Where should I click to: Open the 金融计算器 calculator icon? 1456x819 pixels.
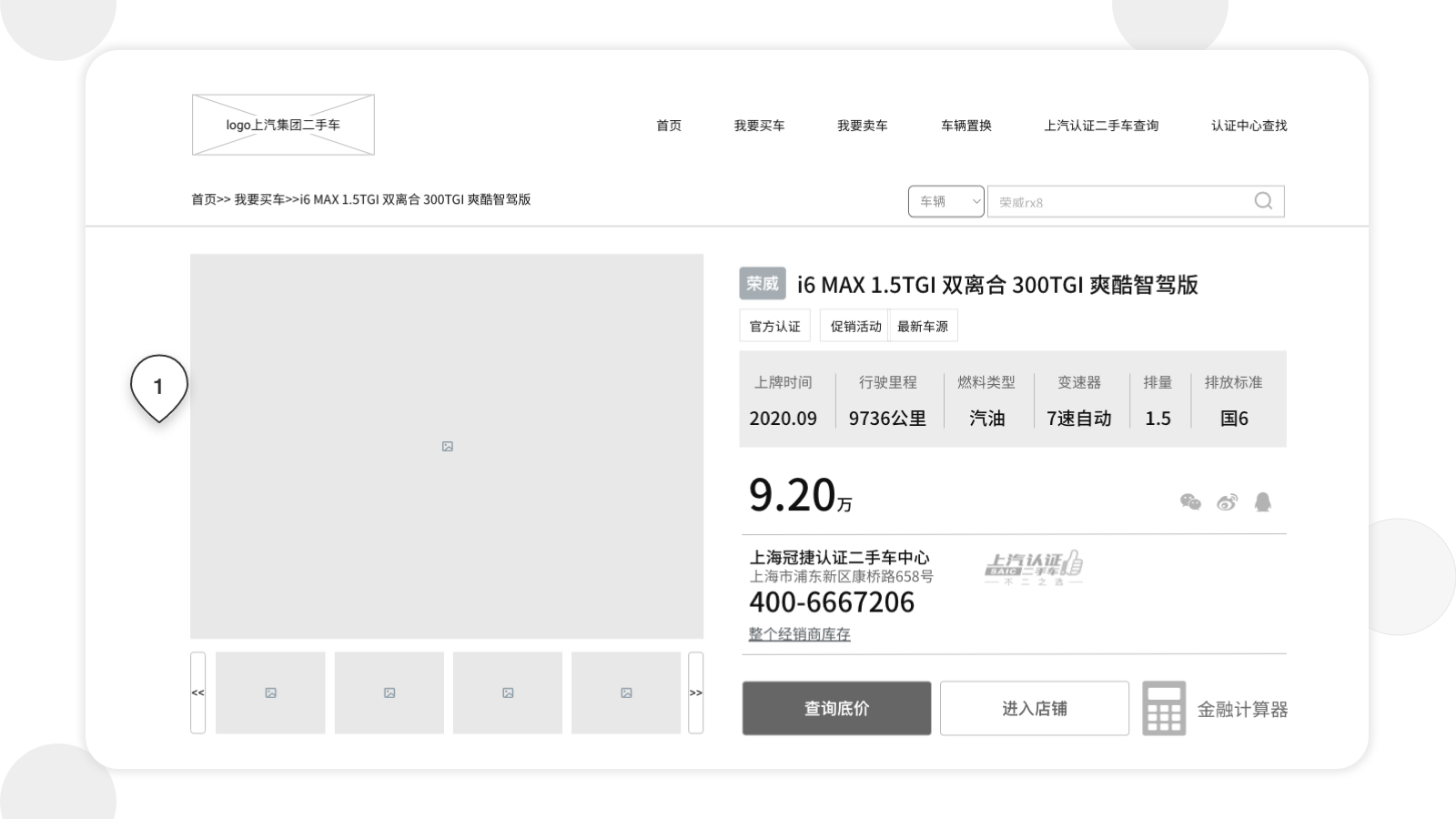(1164, 708)
